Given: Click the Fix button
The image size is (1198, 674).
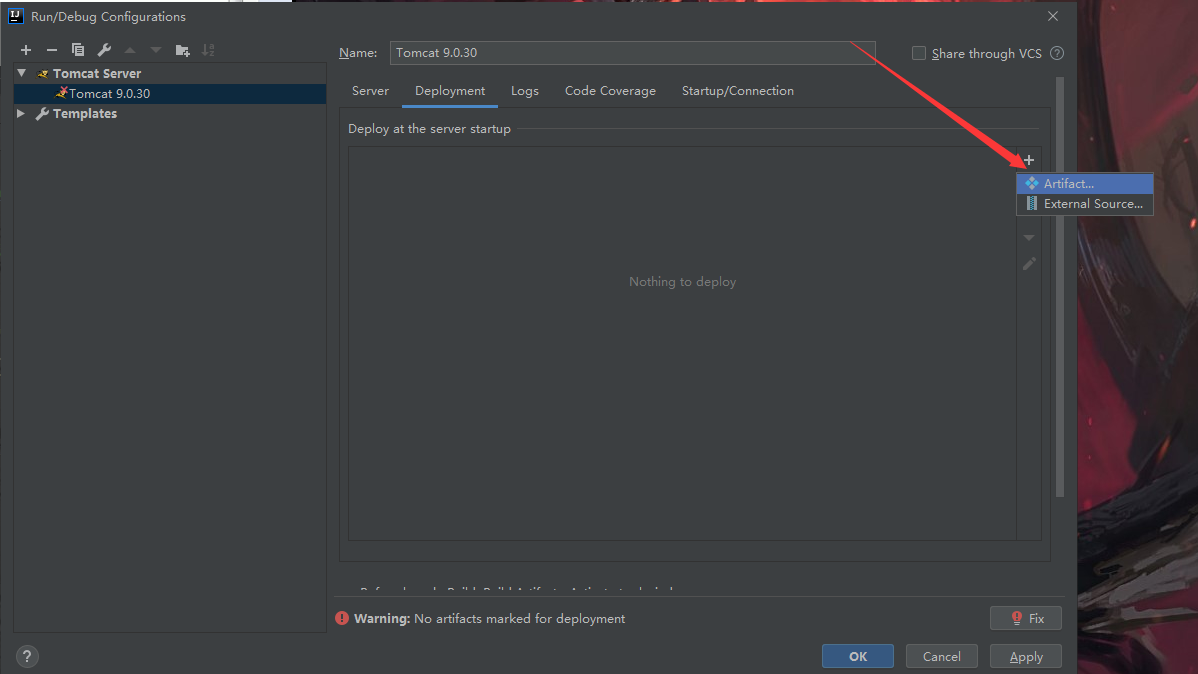Looking at the screenshot, I should [x=1025, y=618].
